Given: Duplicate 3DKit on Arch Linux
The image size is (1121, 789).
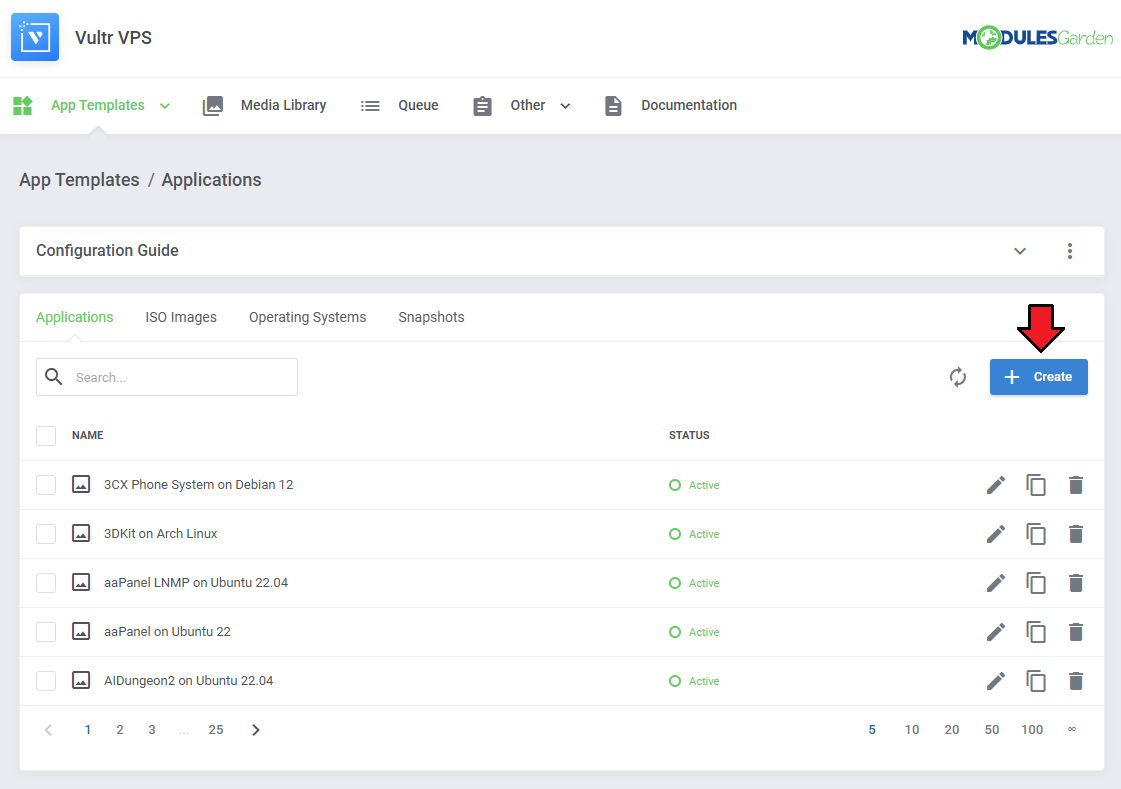Looking at the screenshot, I should (x=1036, y=535).
